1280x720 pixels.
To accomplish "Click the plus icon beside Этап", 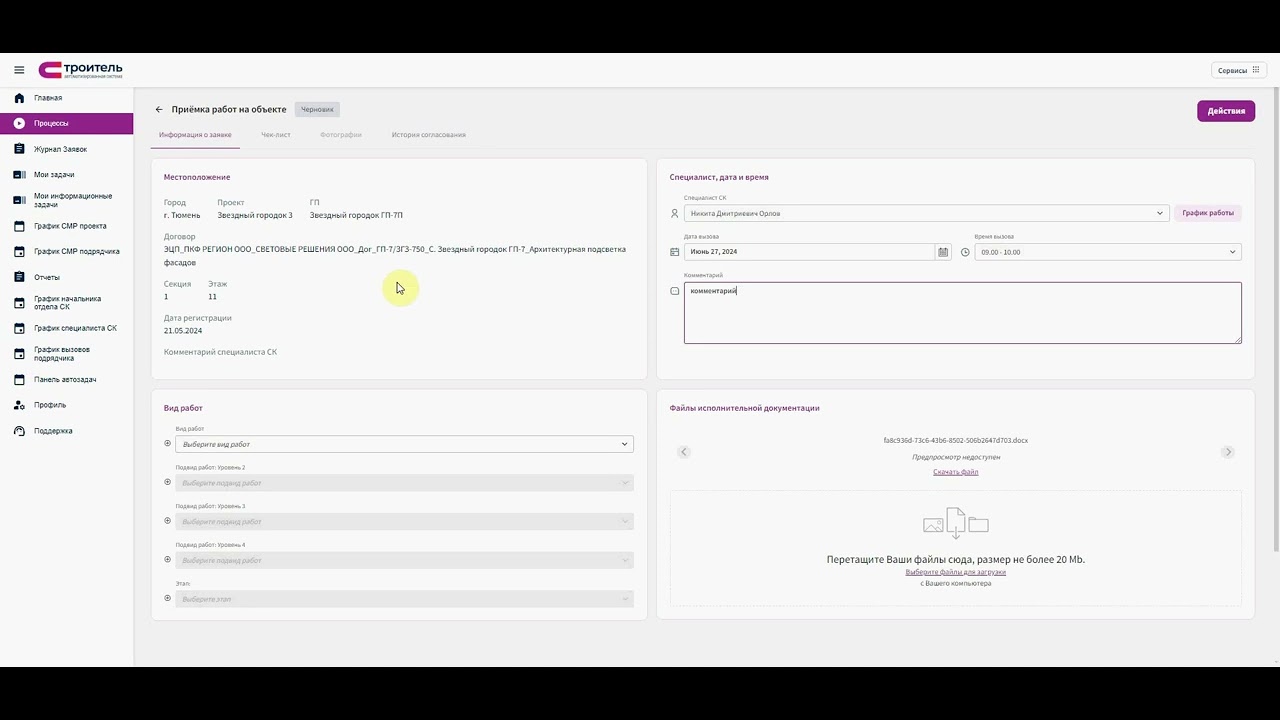I will point(167,598).
